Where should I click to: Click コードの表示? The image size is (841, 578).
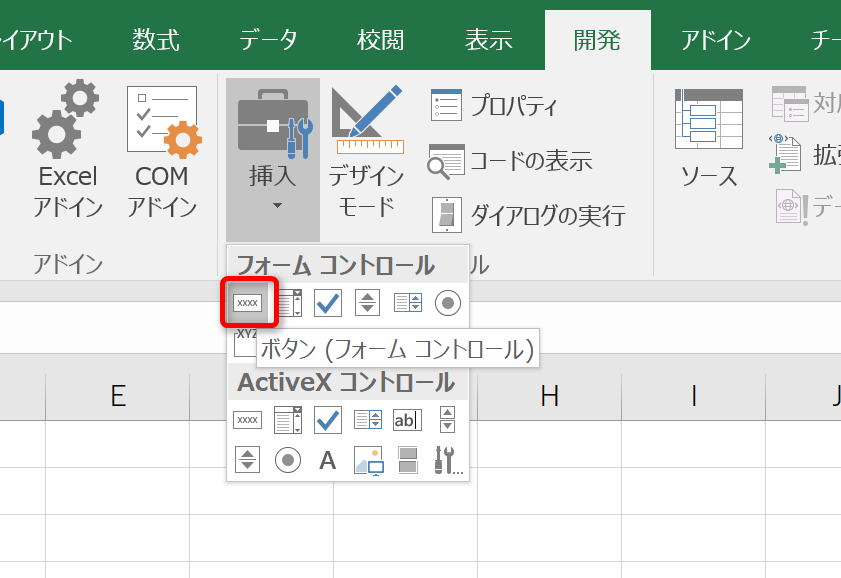[510, 161]
